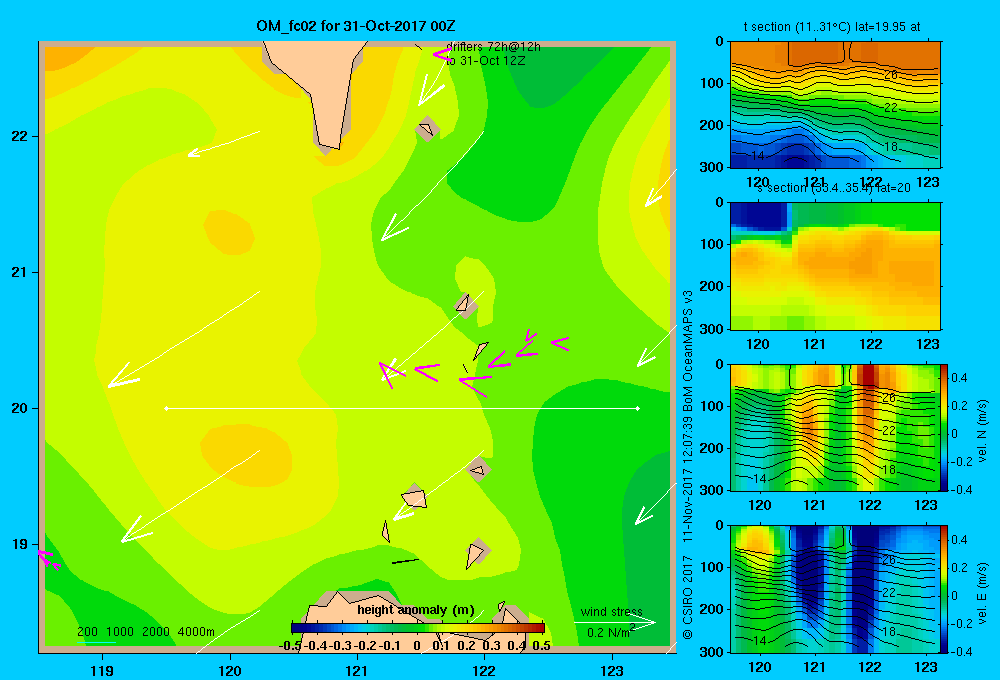Click latitude label '20' on the main map axis
Screen dimensions: 1000x680
[x=20, y=408]
